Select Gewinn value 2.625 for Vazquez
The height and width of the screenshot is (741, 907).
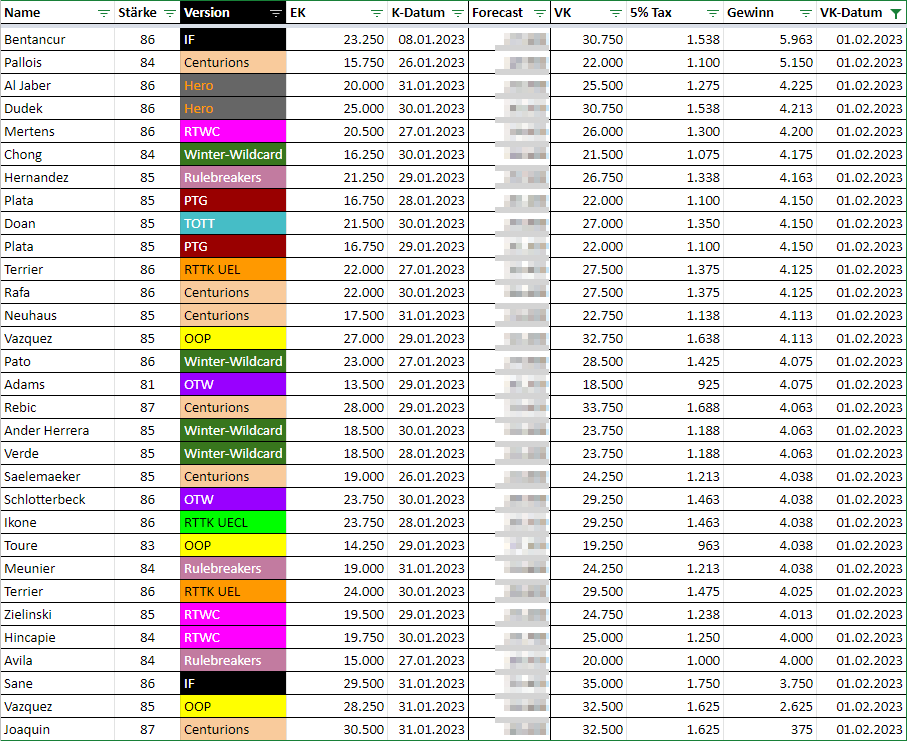click(770, 706)
